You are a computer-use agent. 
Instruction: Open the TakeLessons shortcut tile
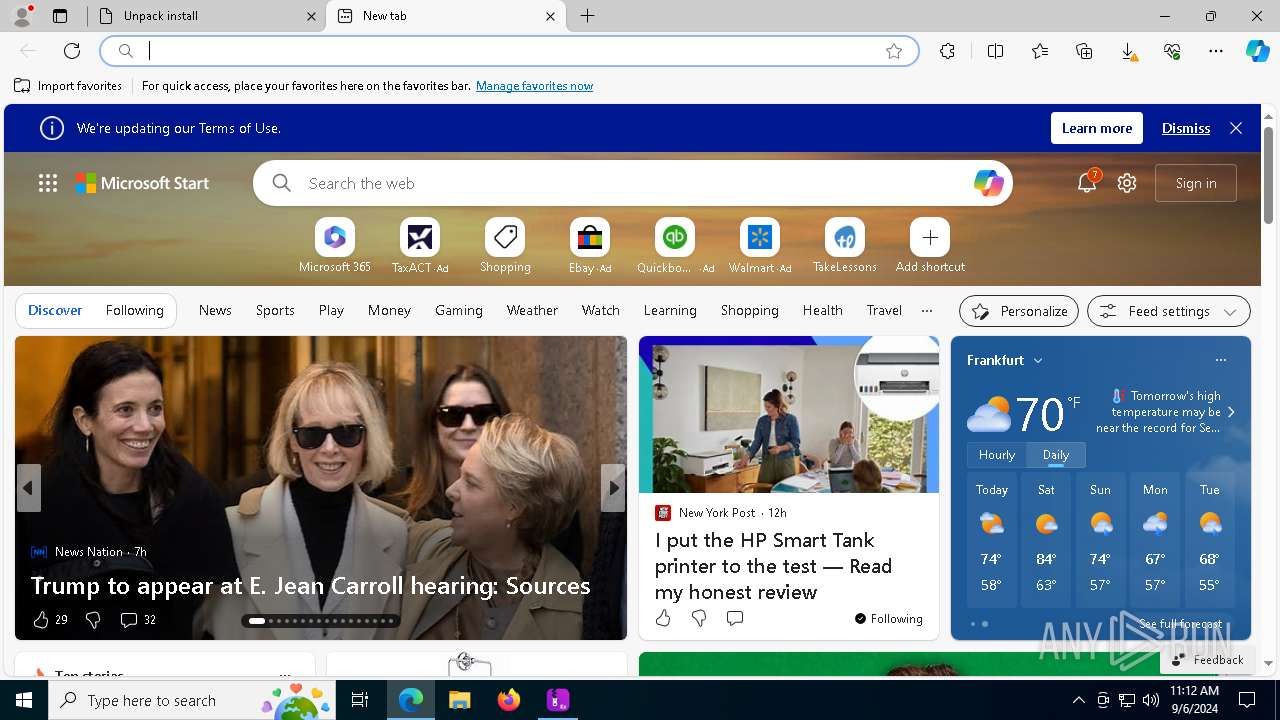(x=845, y=246)
